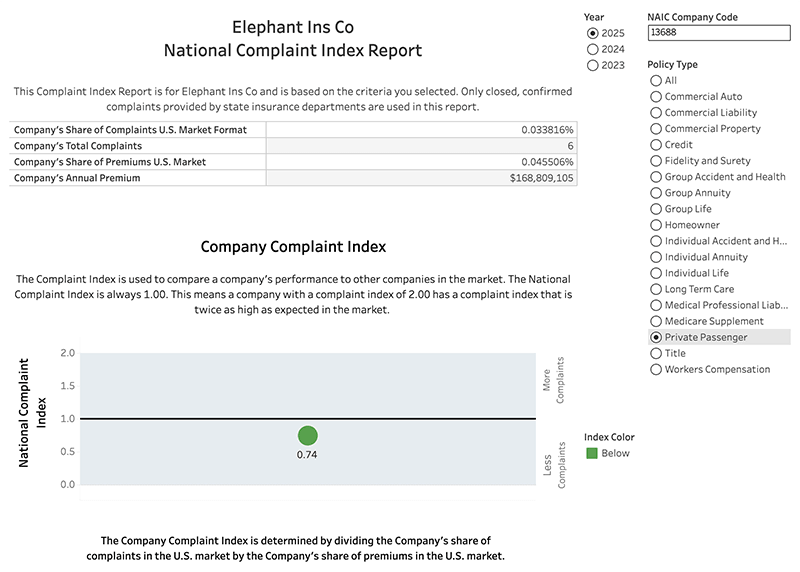Choose the All policy type option
Image resolution: width=800 pixels, height=572 pixels.
(656, 81)
